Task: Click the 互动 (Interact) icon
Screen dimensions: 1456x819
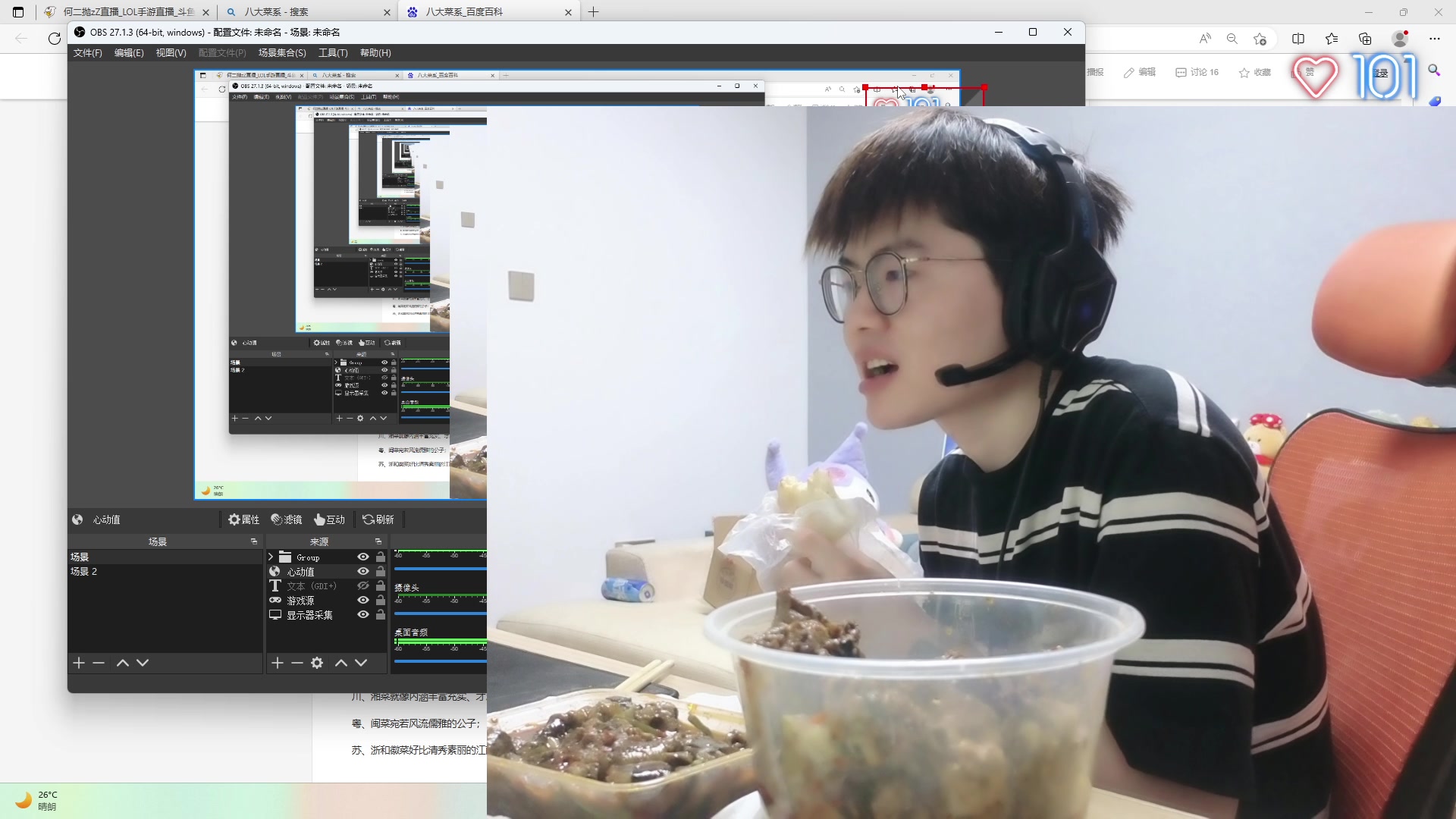Action: tap(329, 519)
